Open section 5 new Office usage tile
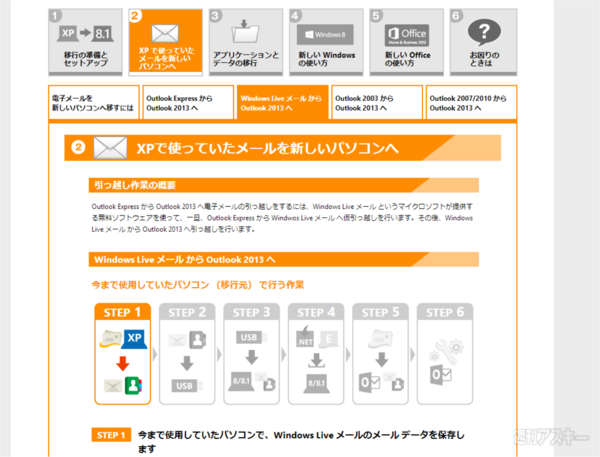600x457 pixels. [406, 42]
